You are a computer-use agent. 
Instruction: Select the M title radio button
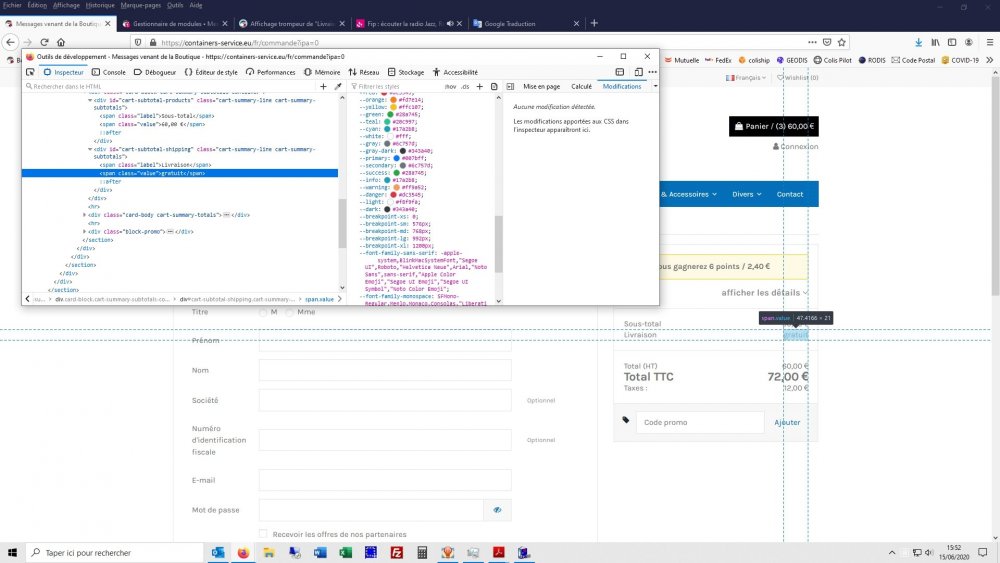click(264, 312)
